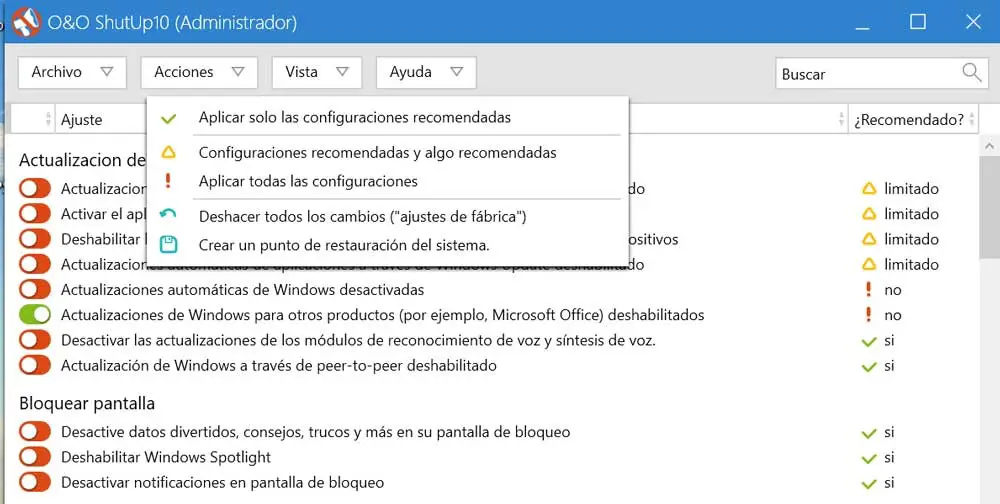Click red exclamation icon in Acciones menu
This screenshot has width=1000, height=504.
click(168, 181)
